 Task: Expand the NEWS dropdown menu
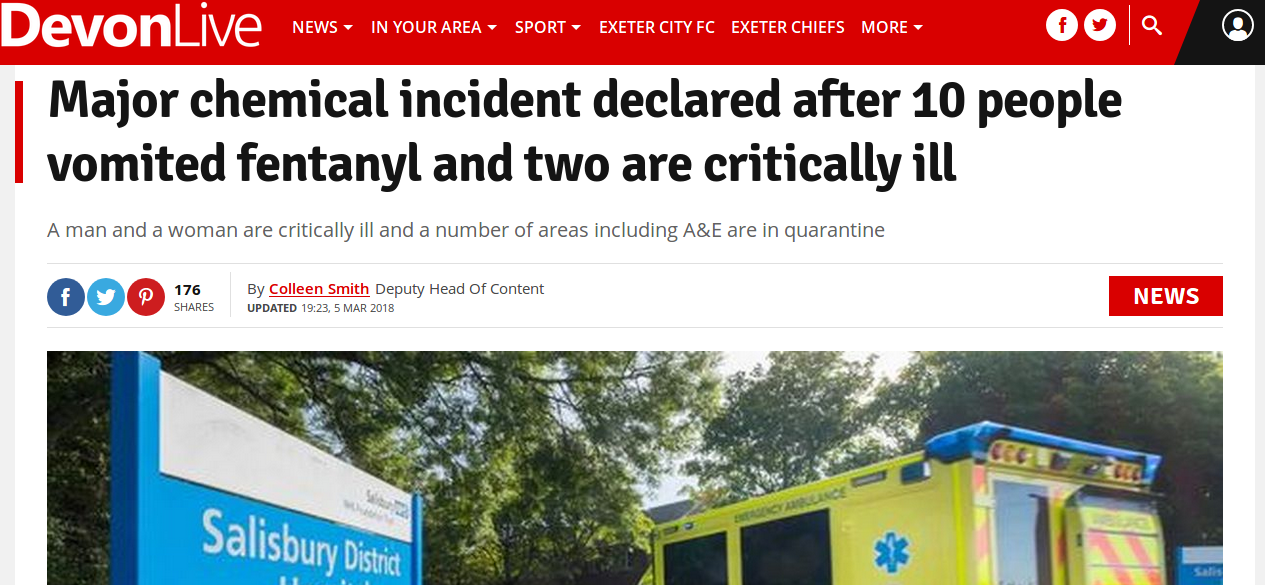coord(322,27)
